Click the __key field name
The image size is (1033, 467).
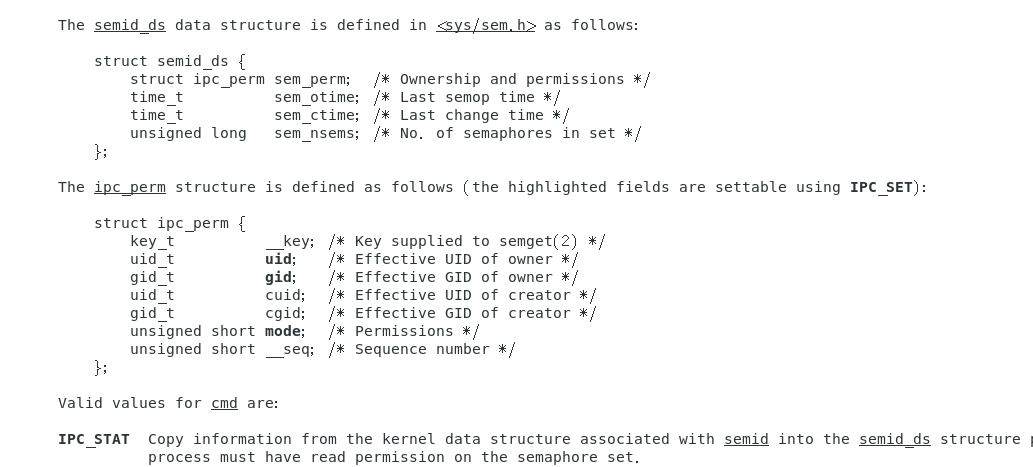288,241
